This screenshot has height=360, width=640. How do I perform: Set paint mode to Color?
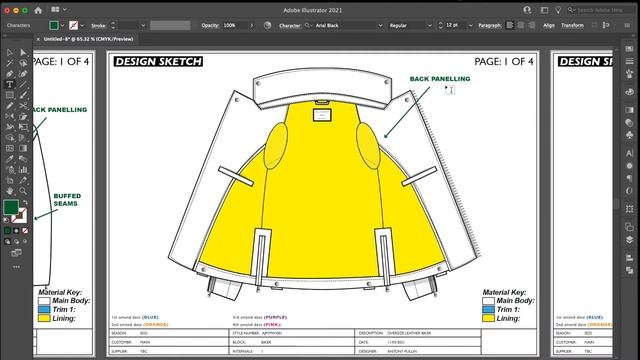coord(7,231)
